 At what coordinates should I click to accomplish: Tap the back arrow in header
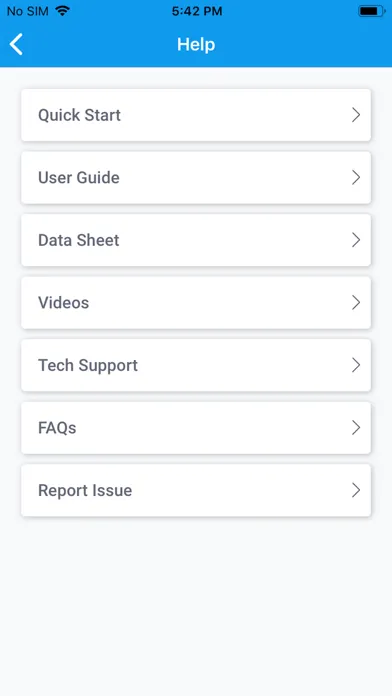(16, 44)
